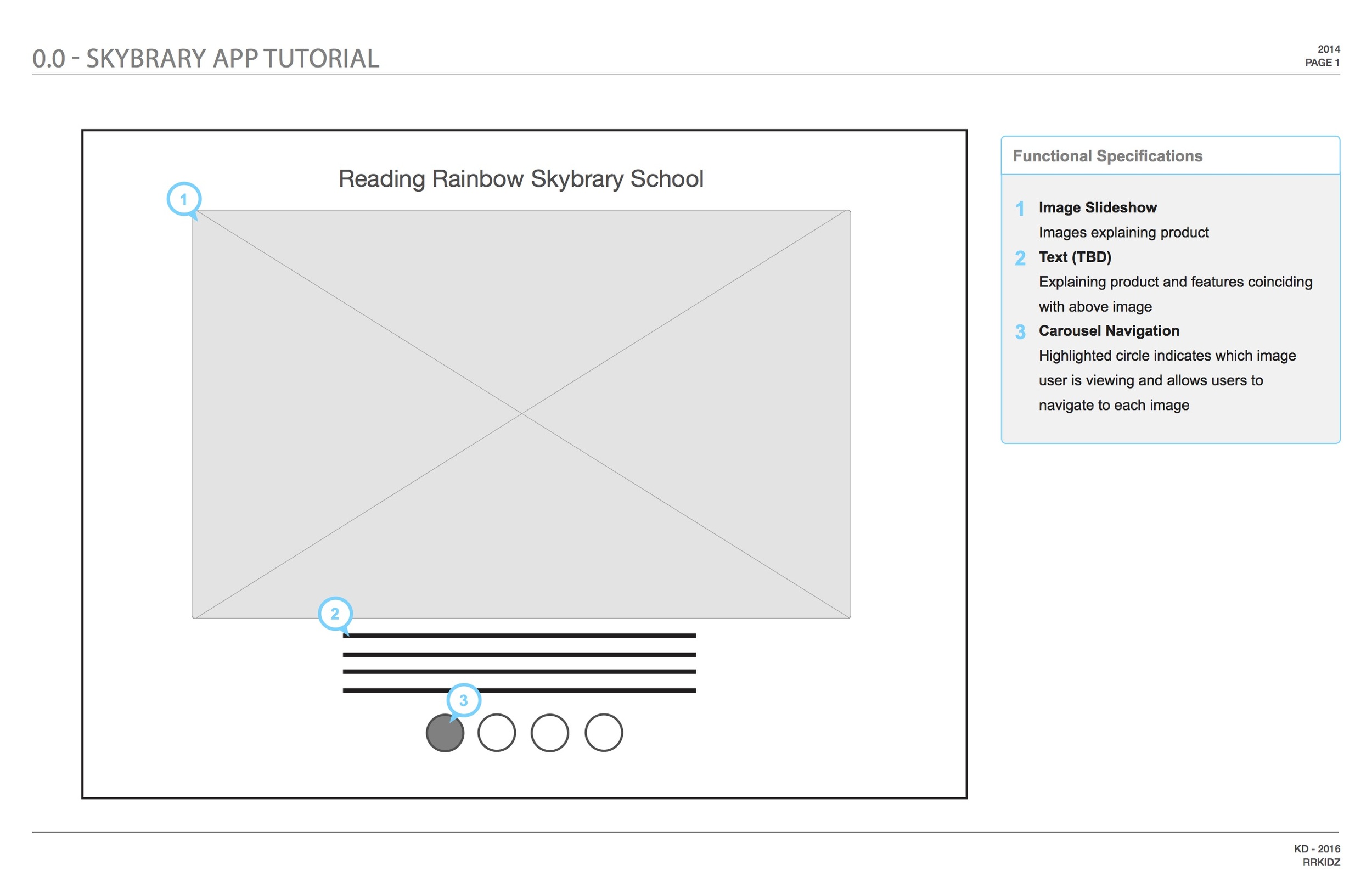1372x888 pixels.
Task: Click the '0.0 - SKYBRARY APP TUTORIAL' header
Action: pos(206,58)
